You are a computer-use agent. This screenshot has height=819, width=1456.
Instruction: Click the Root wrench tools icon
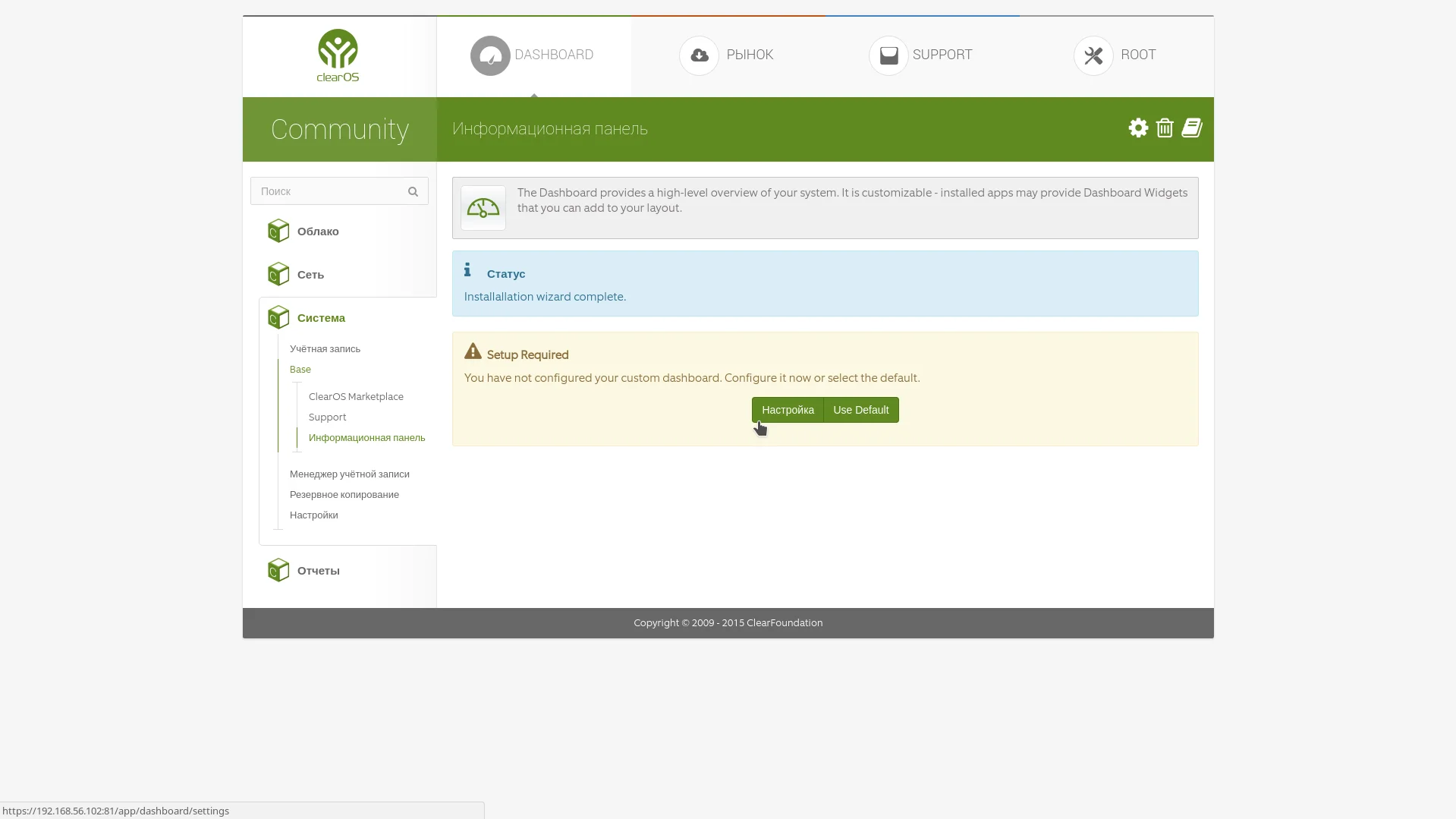click(x=1093, y=55)
